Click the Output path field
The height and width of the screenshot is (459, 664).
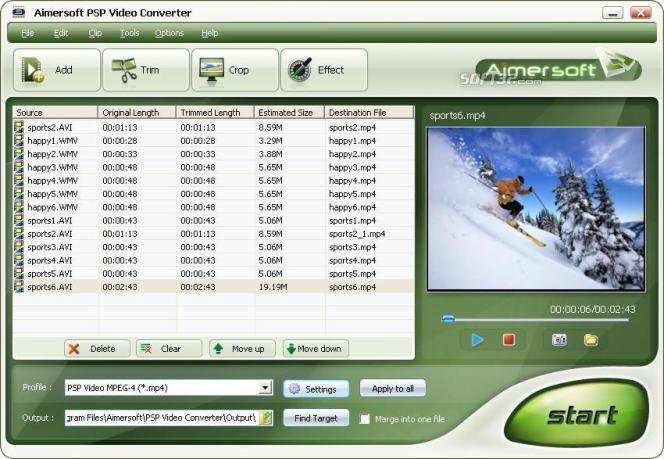(162, 418)
